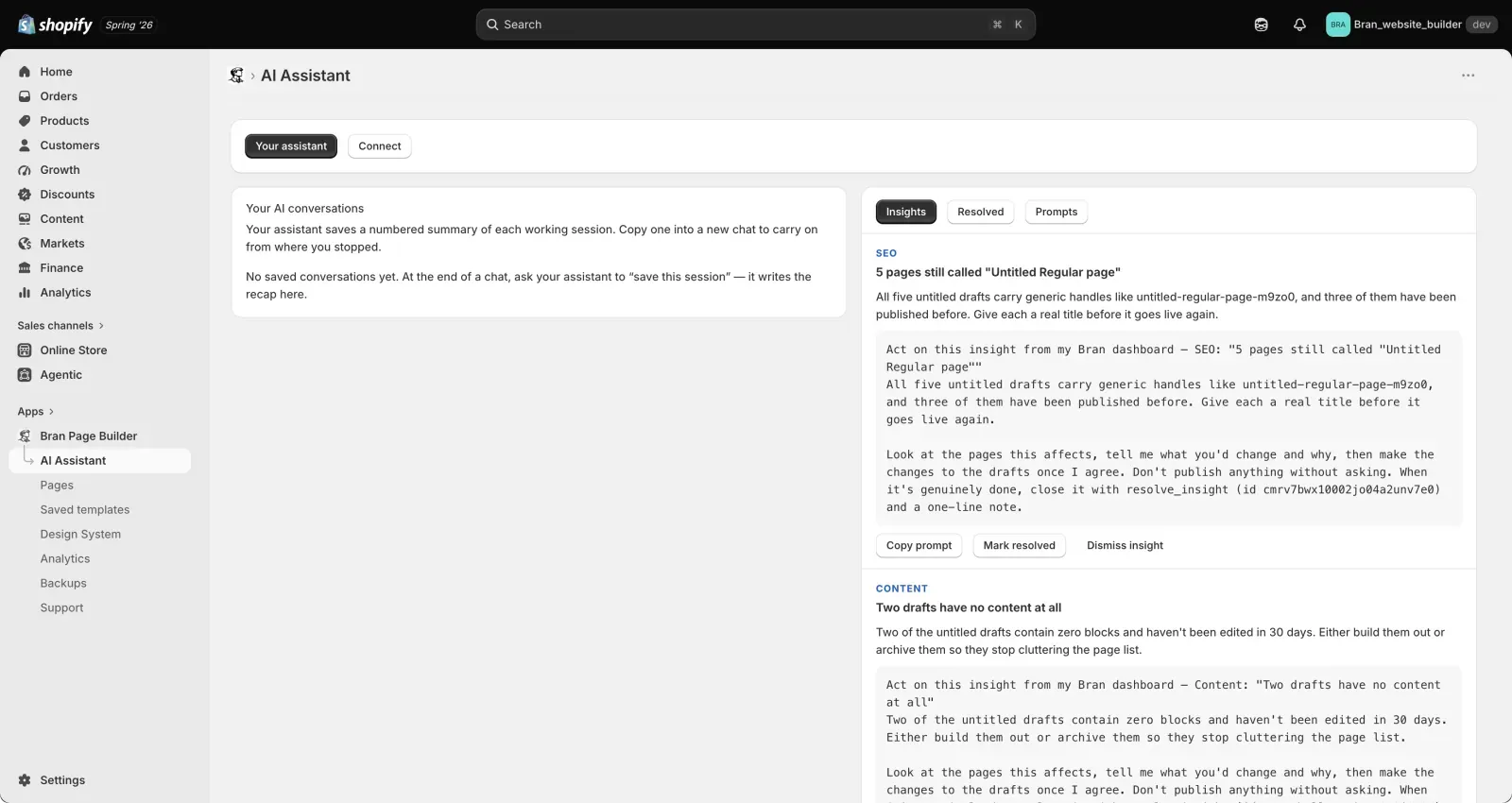Open the Bran_website_builder account menu

(1411, 25)
